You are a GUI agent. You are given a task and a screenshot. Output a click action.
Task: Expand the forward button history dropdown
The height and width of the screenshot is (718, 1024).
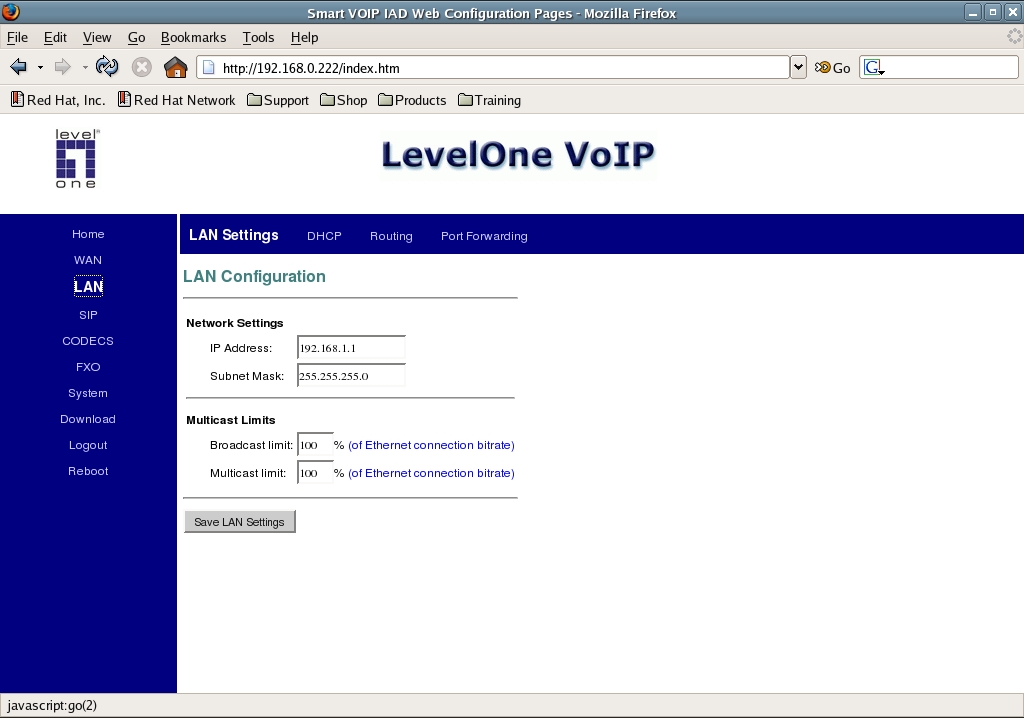click(x=85, y=67)
